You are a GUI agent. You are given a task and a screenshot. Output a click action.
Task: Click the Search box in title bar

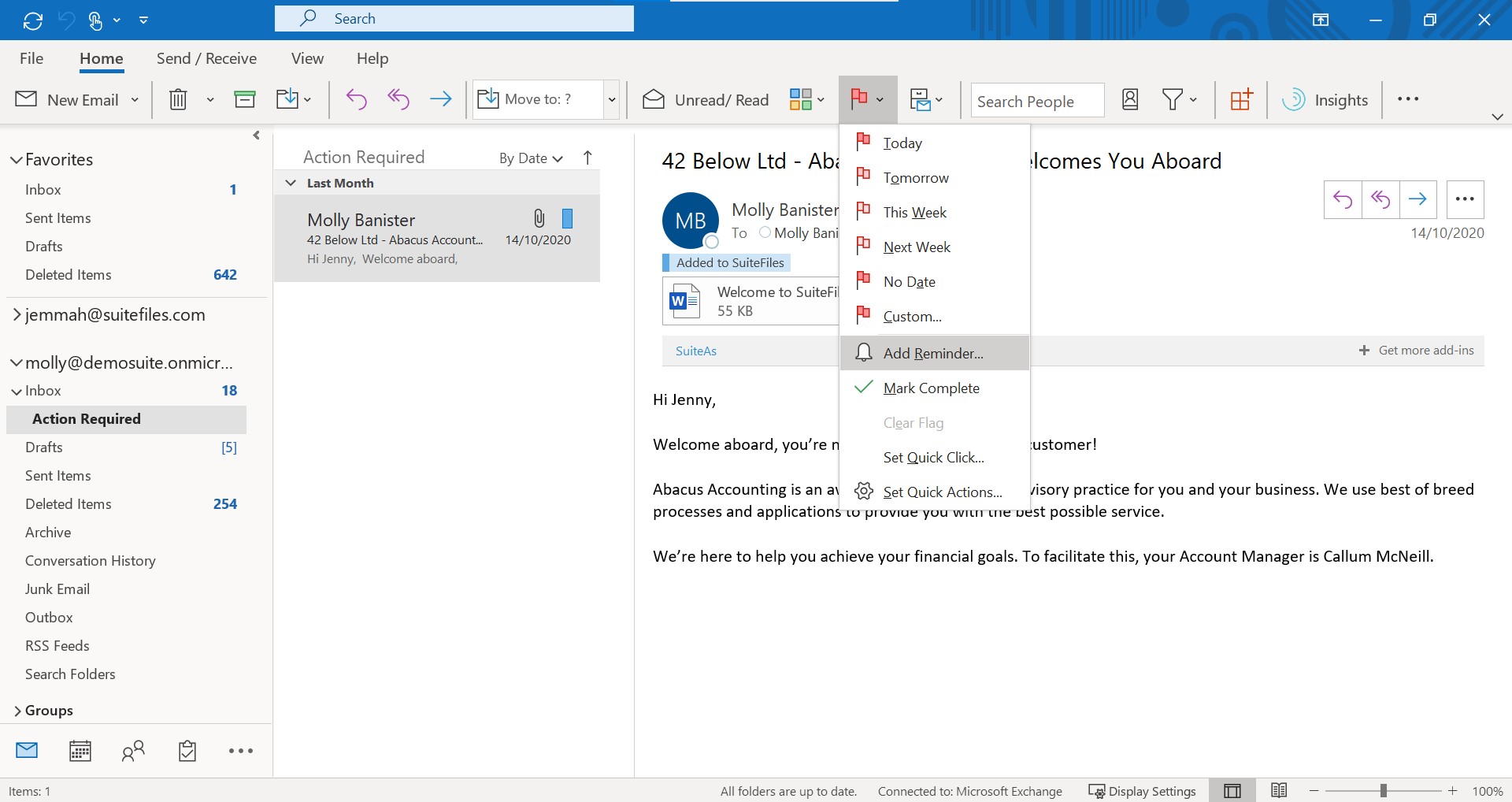click(454, 19)
